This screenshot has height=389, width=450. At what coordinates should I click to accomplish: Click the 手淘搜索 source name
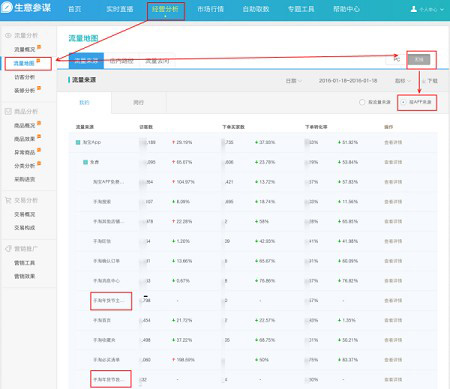(102, 202)
